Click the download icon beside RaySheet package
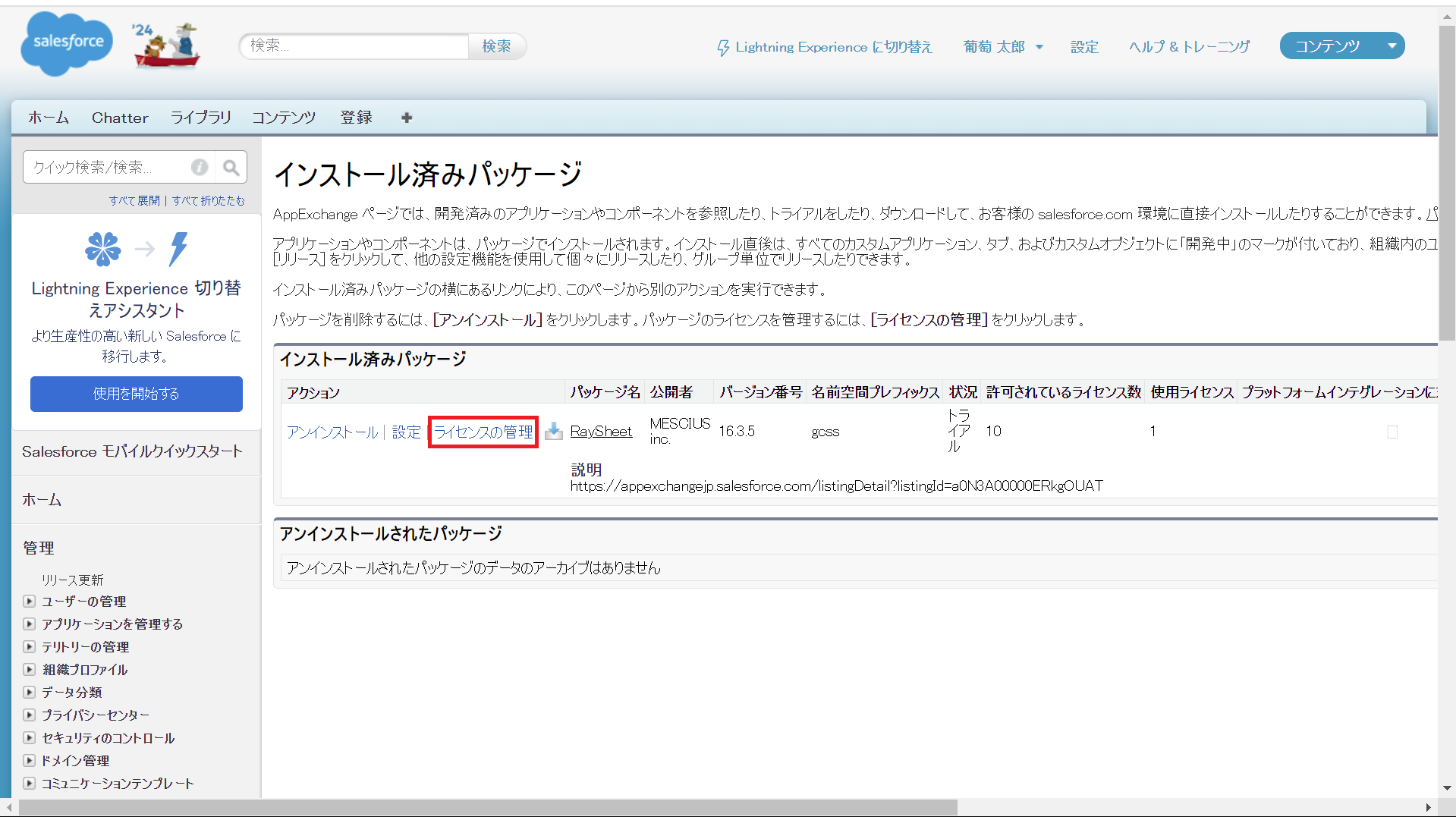The width and height of the screenshot is (1456, 817). click(x=554, y=431)
